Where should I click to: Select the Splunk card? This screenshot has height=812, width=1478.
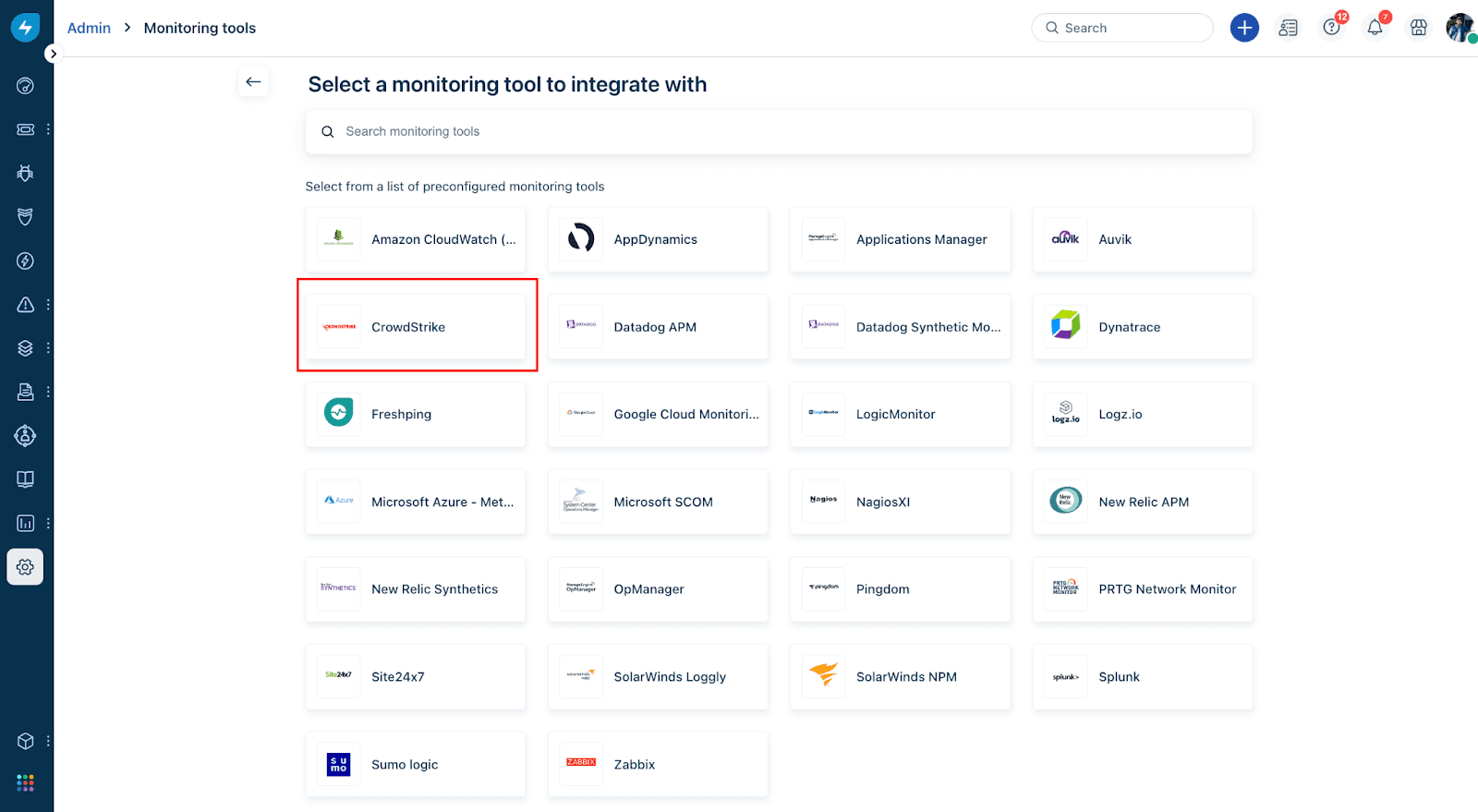(x=1143, y=676)
